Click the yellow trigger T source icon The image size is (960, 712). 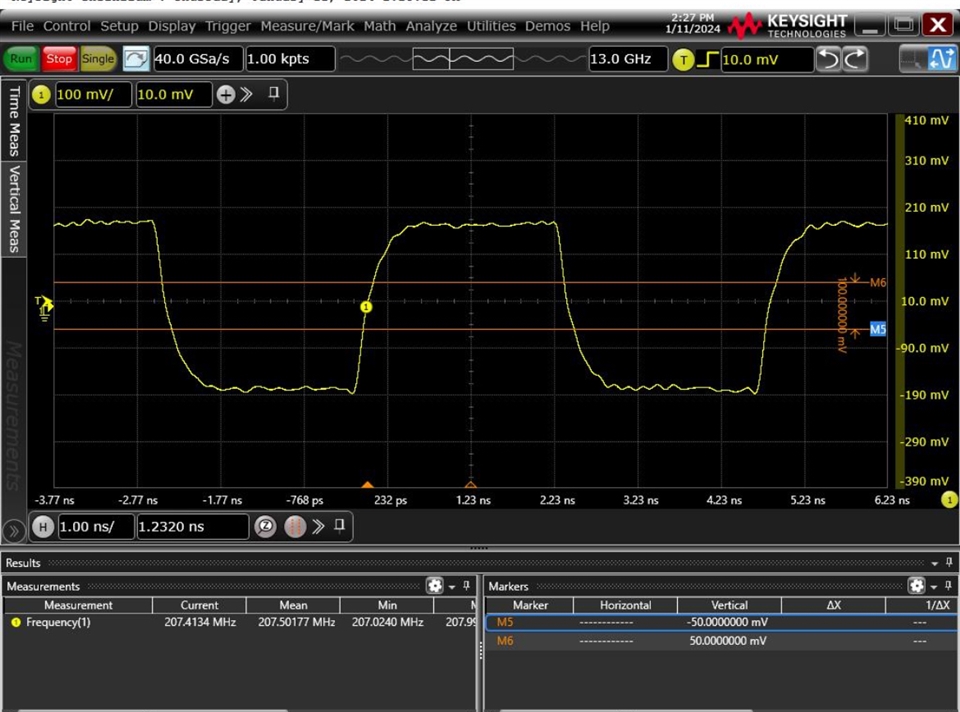[x=683, y=60]
